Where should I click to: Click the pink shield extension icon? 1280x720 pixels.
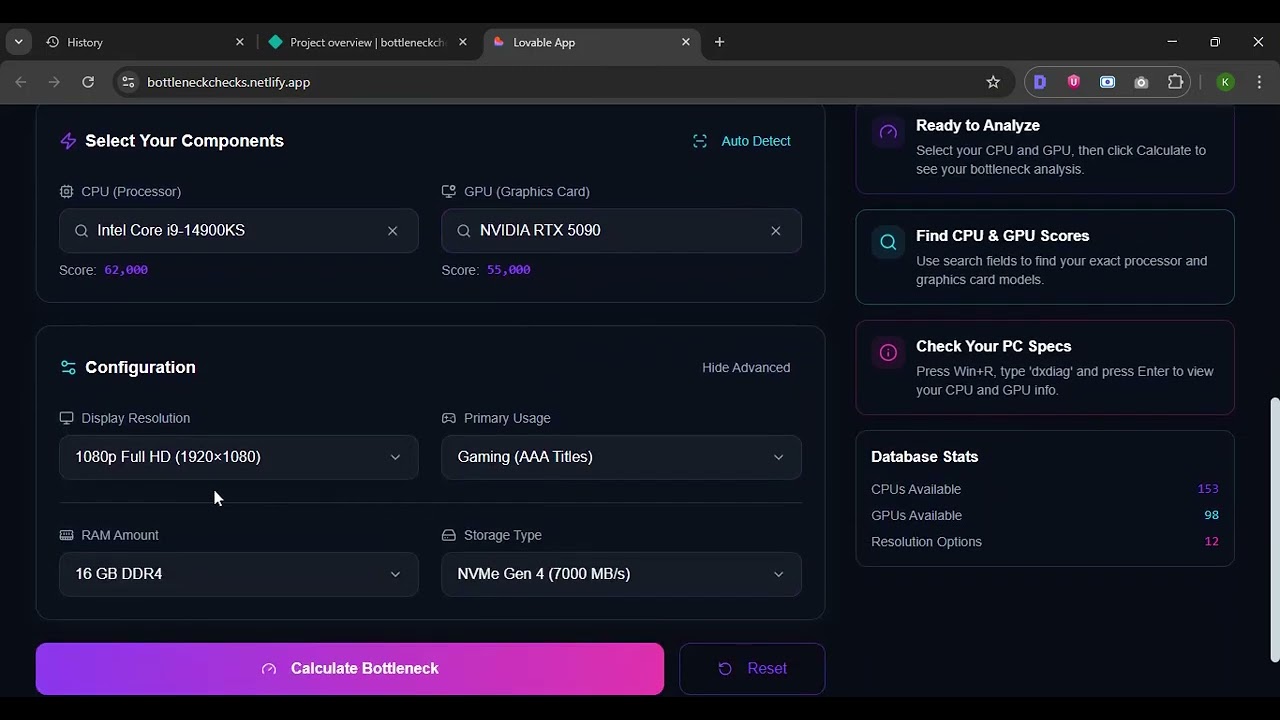[1074, 82]
